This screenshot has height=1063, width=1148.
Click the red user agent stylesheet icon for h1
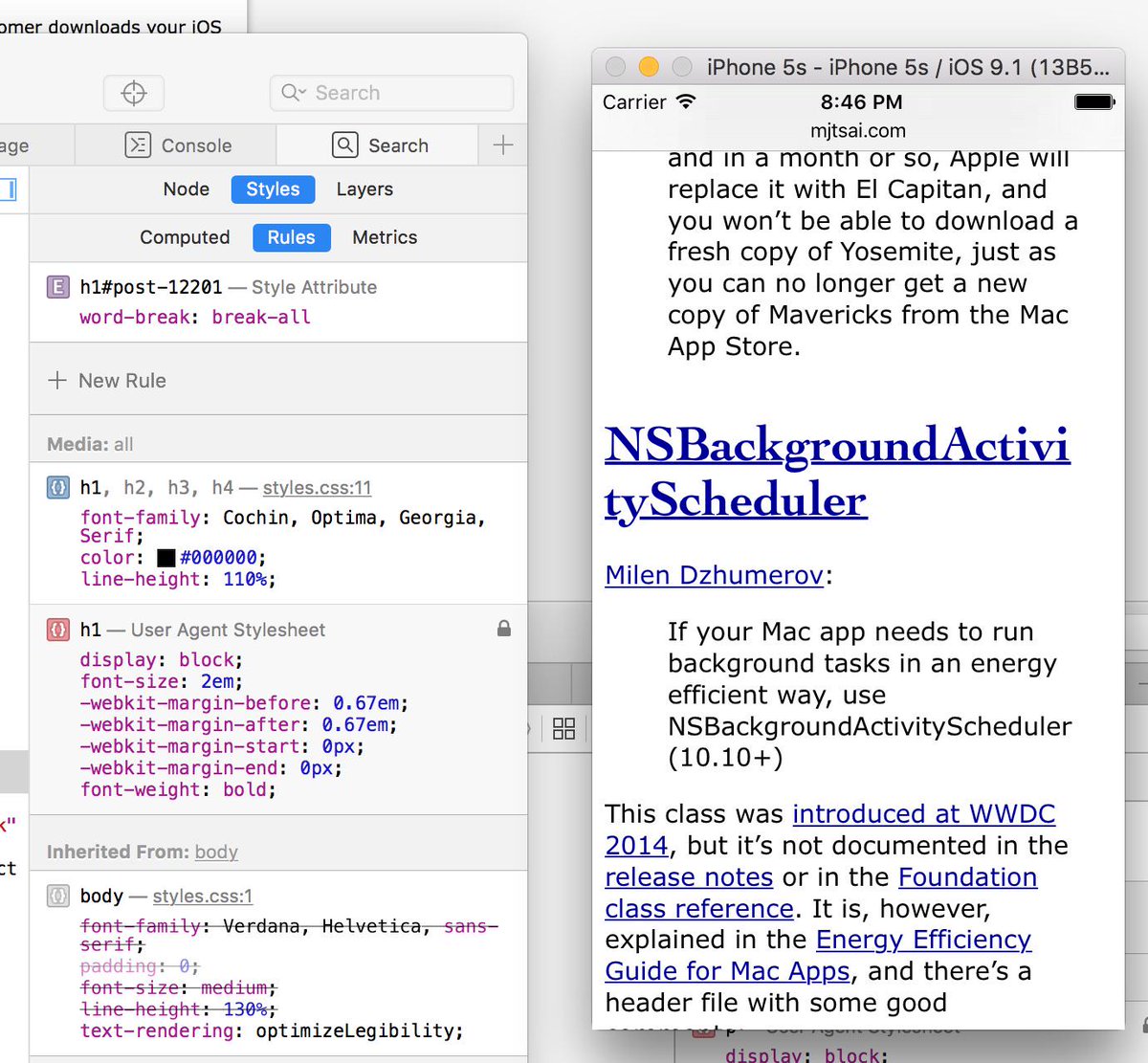58,630
